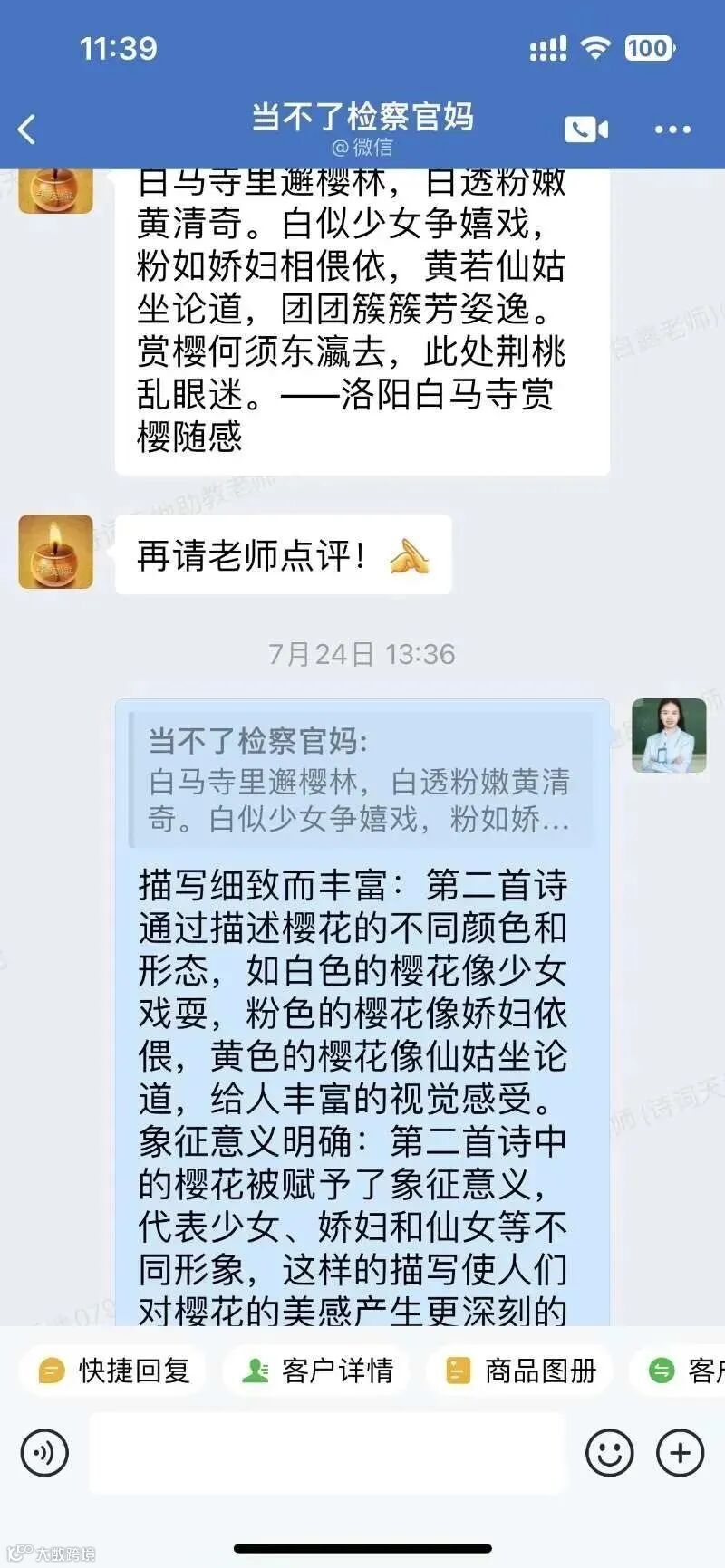Select the poem message about 白马寺

click(x=362, y=322)
